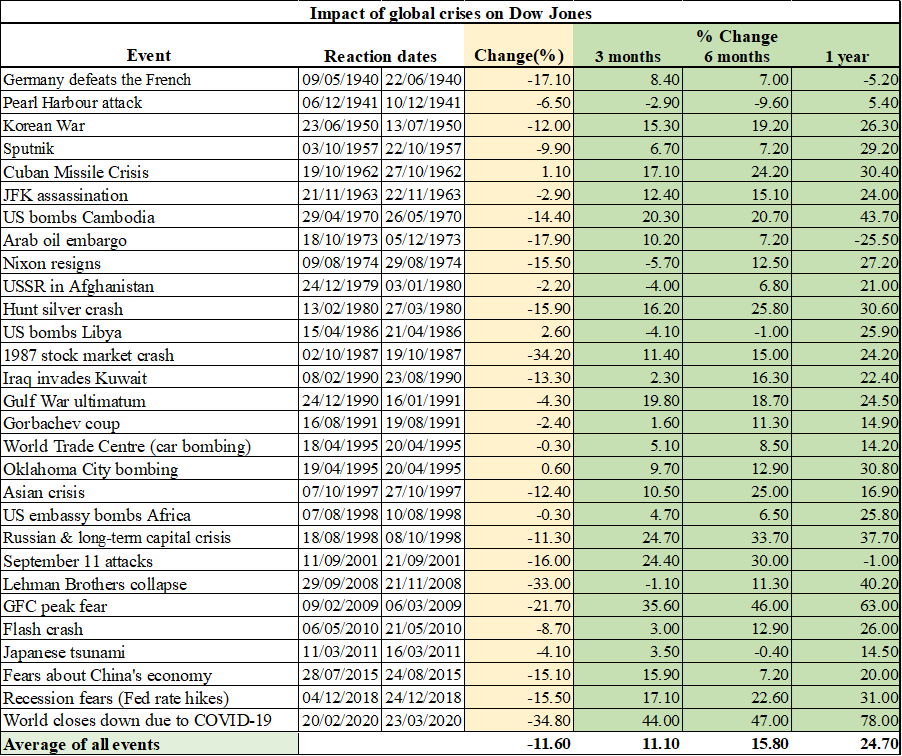The height and width of the screenshot is (756, 902).
Task: Click average 1-year value 24.70
Action: 880,744
